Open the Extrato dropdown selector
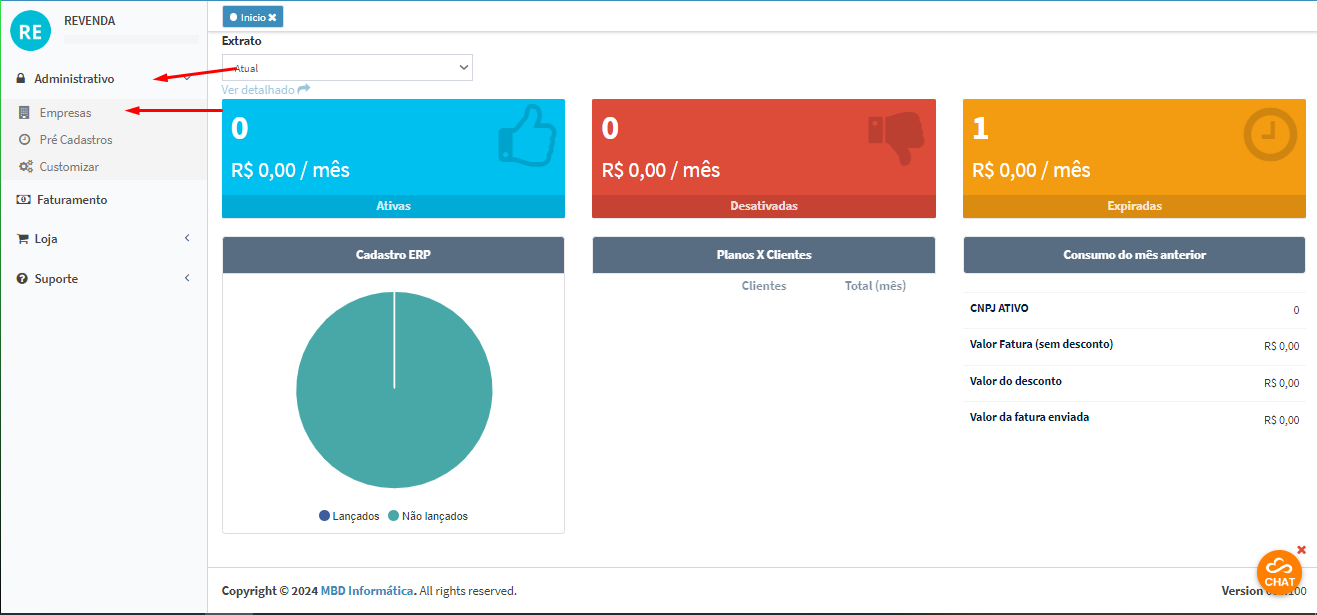This screenshot has height=615, width=1317. tap(347, 67)
